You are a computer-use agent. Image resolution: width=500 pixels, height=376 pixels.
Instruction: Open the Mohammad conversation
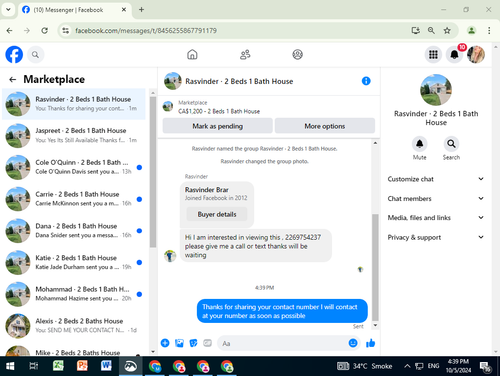74,294
